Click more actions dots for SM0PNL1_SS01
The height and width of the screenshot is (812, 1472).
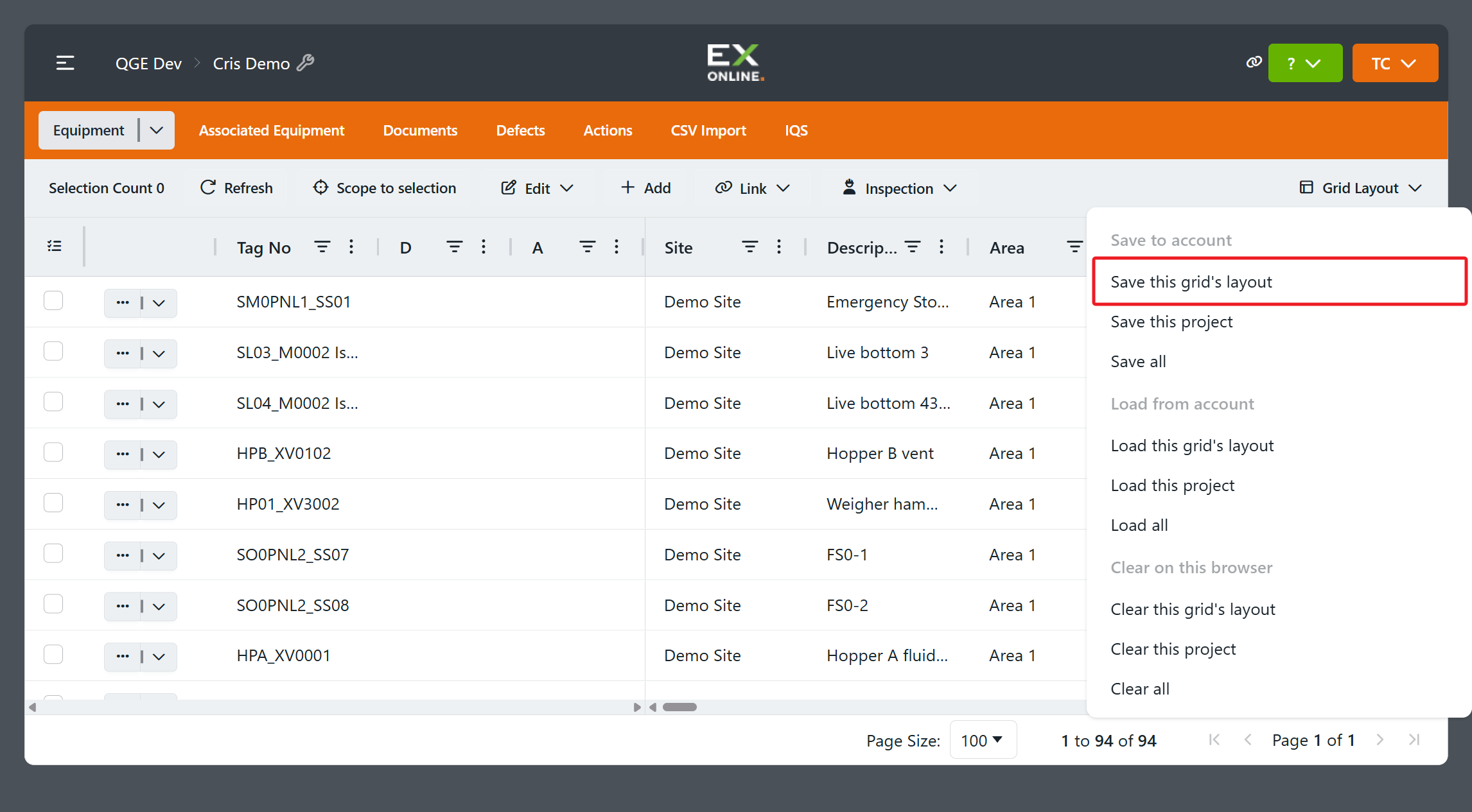123,302
